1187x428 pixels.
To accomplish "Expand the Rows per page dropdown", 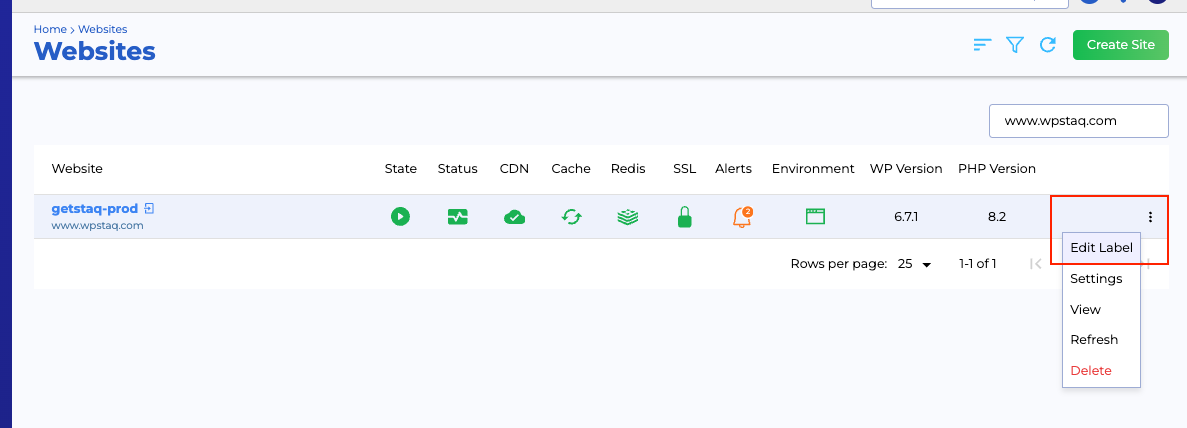I will point(914,264).
